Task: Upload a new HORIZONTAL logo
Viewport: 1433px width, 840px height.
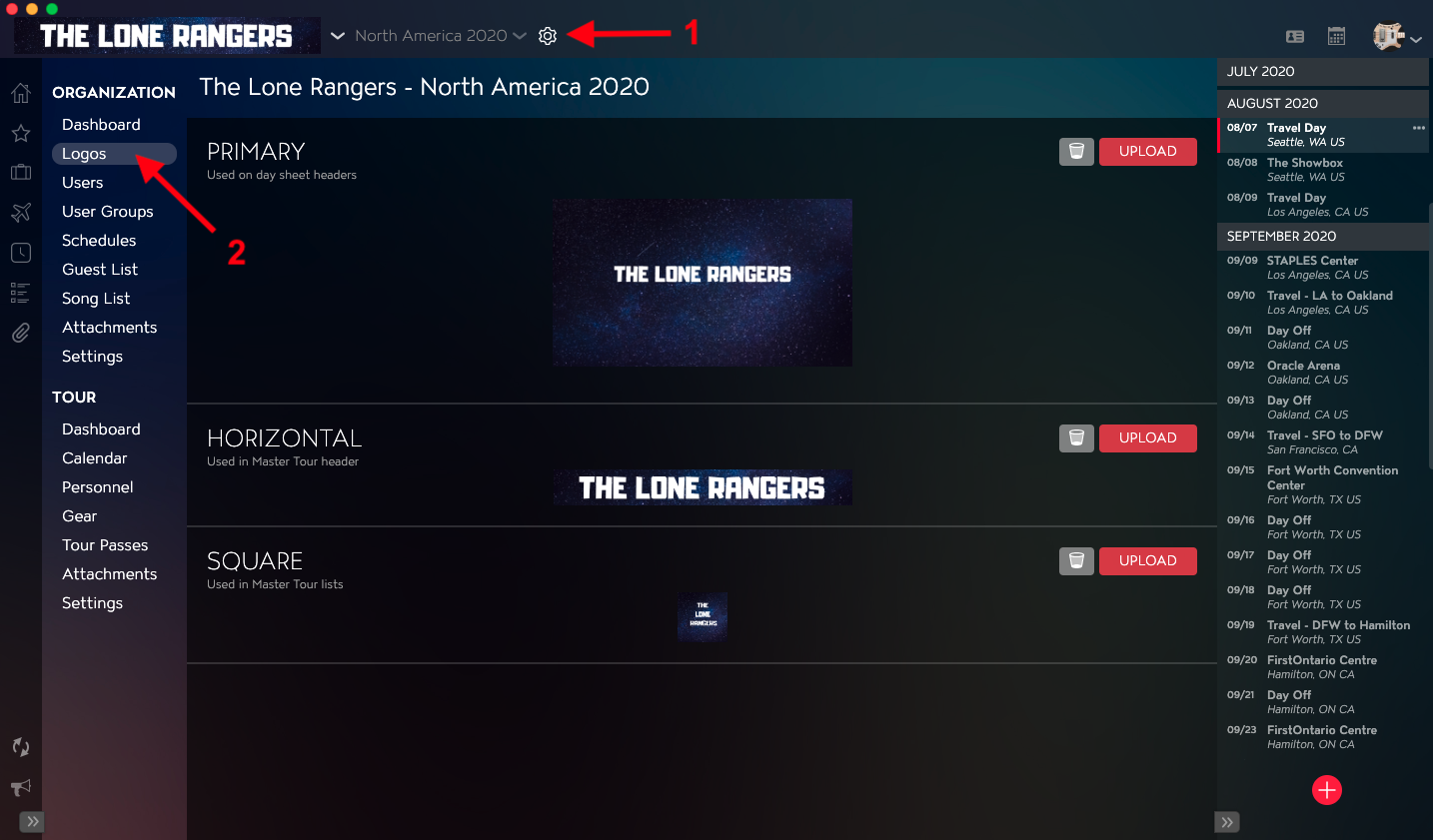Action: (x=1148, y=438)
